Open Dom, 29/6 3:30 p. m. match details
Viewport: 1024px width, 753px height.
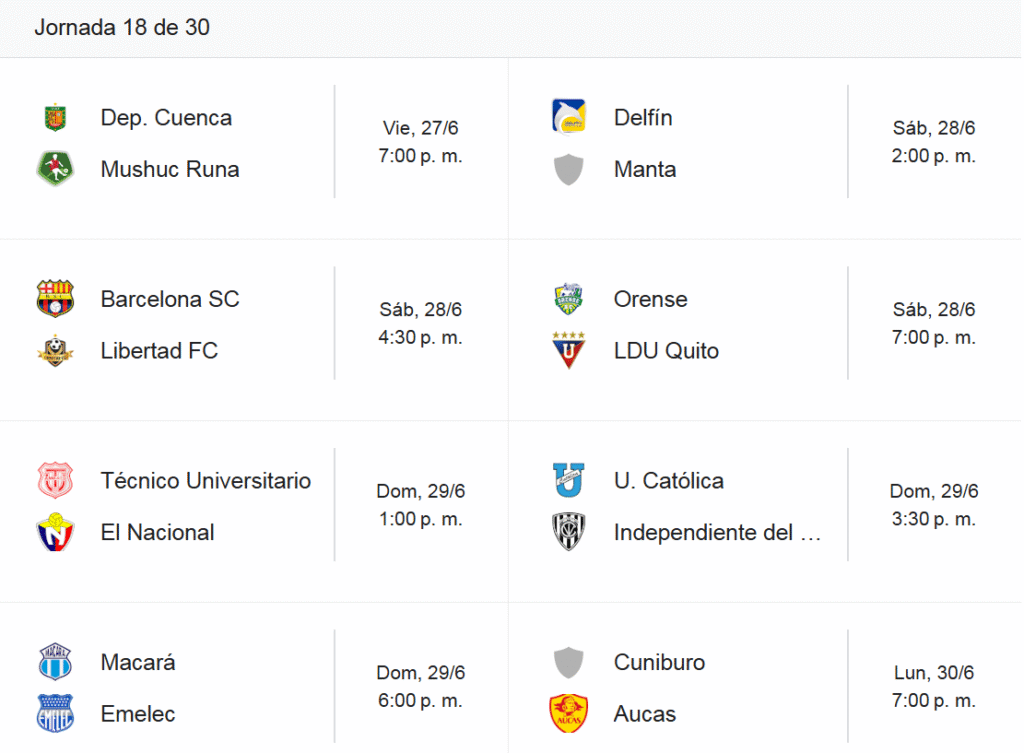[934, 505]
